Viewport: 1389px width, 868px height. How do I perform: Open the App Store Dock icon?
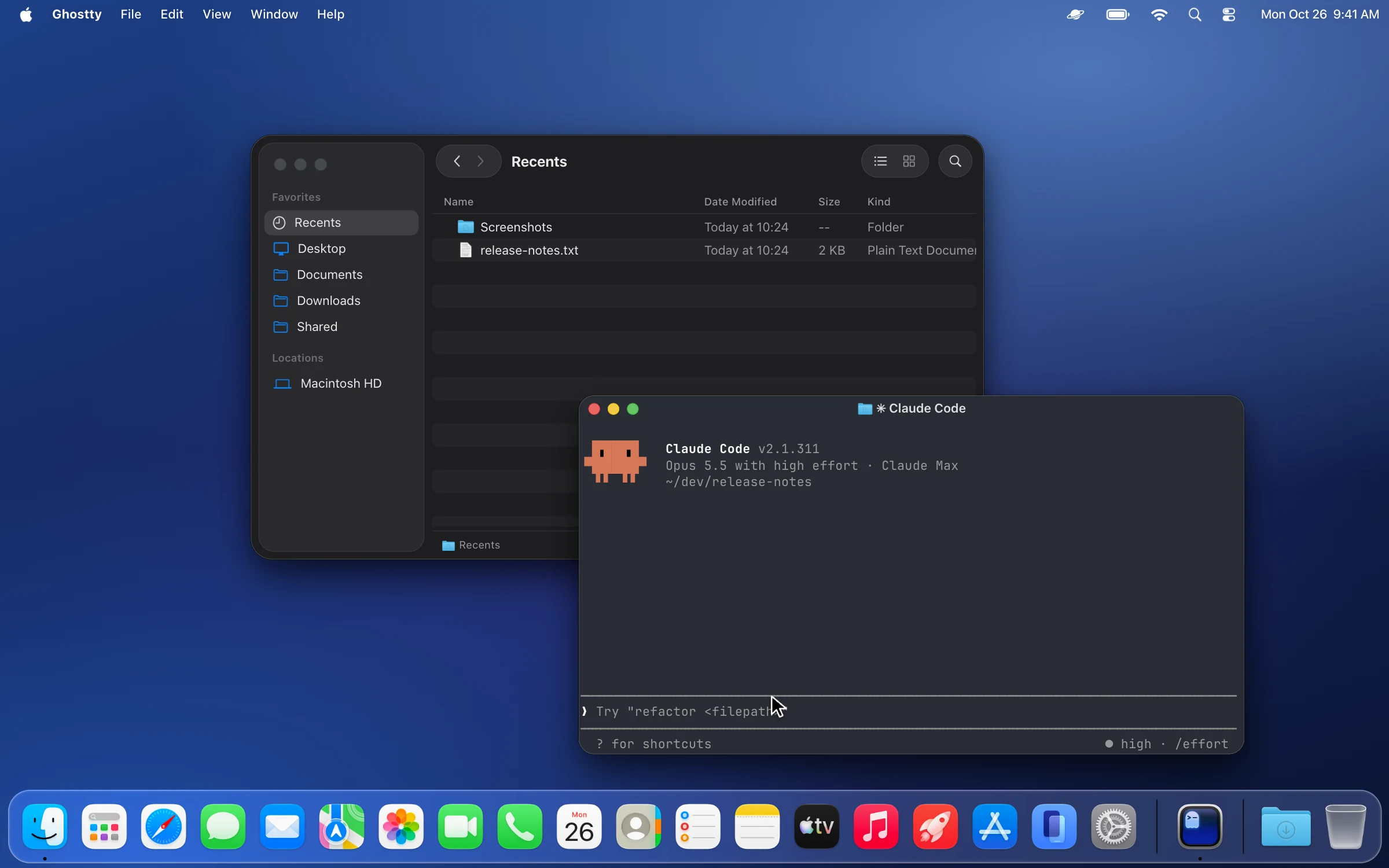[995, 827]
